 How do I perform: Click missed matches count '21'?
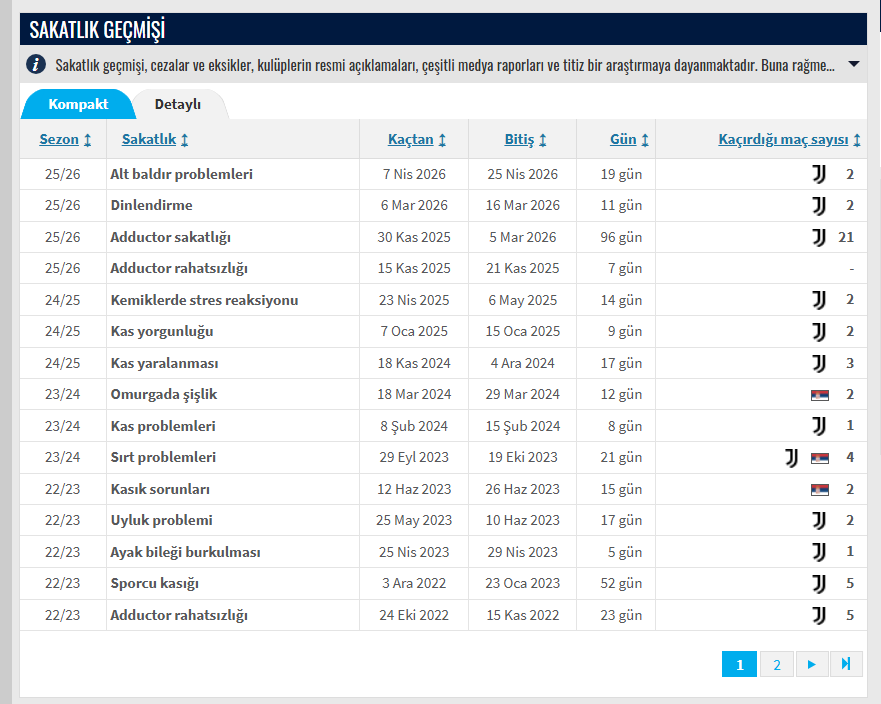(x=846, y=237)
